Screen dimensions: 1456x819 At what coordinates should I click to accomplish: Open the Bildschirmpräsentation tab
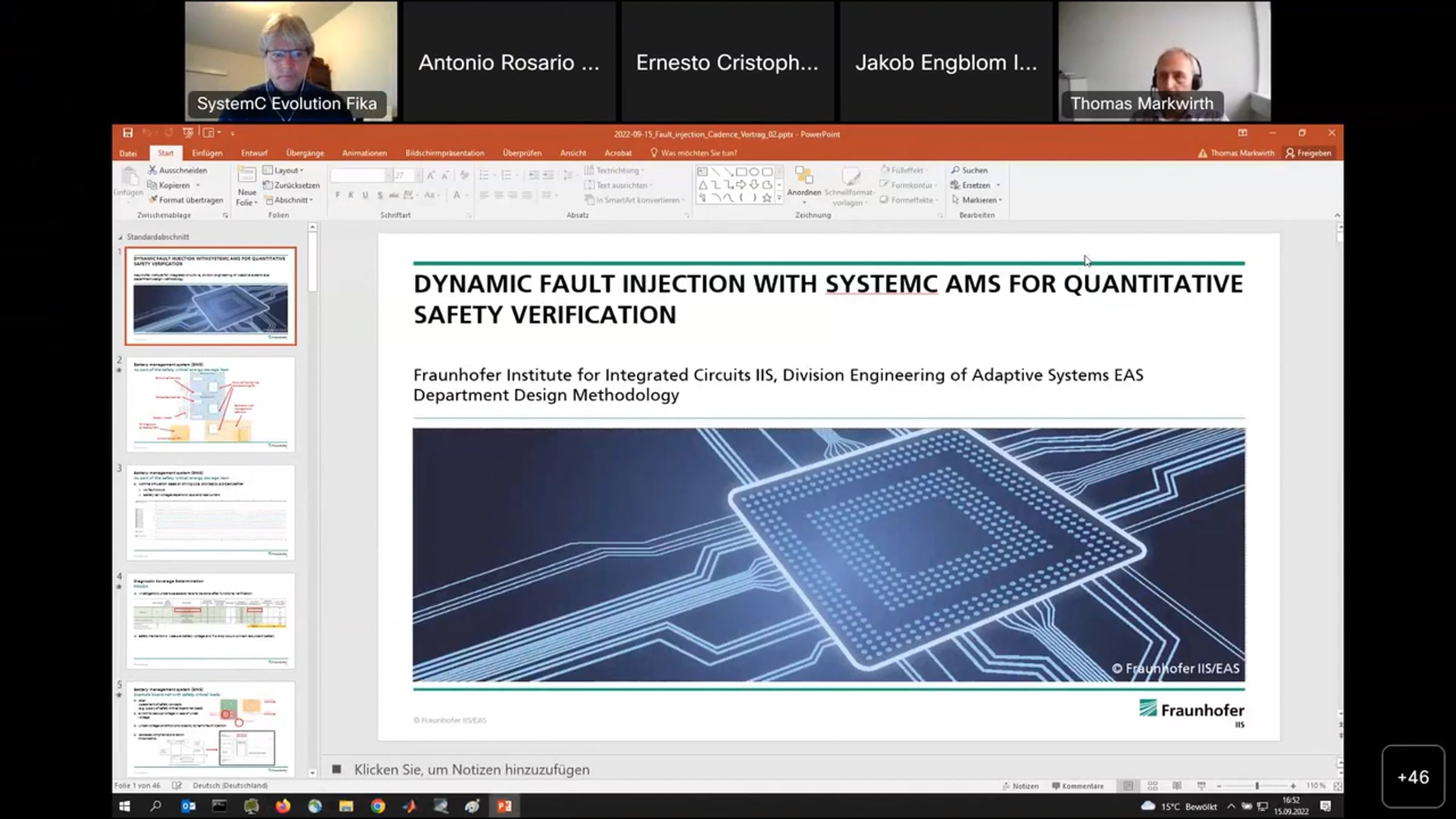(x=445, y=153)
